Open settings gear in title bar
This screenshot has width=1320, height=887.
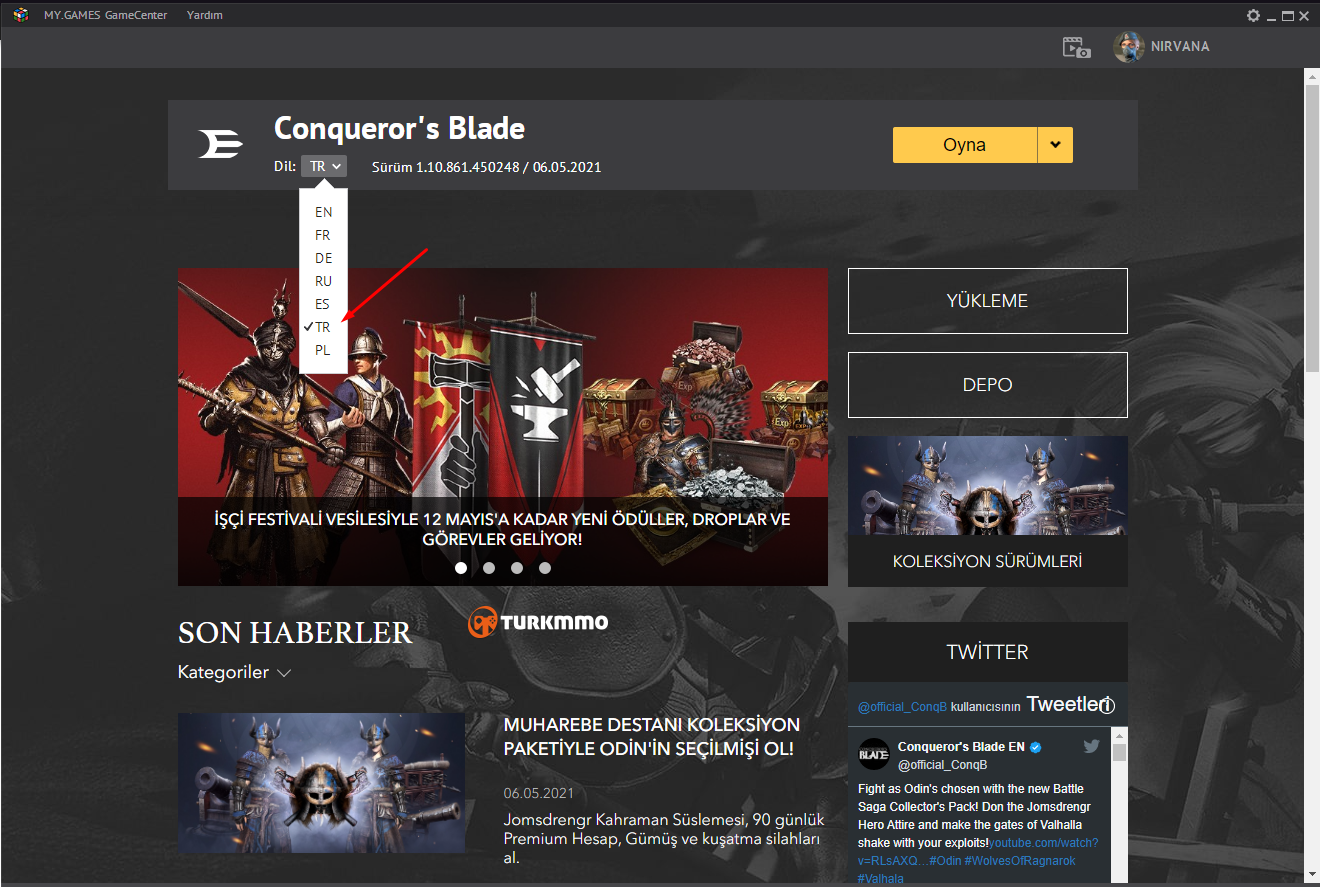[x=1253, y=15]
